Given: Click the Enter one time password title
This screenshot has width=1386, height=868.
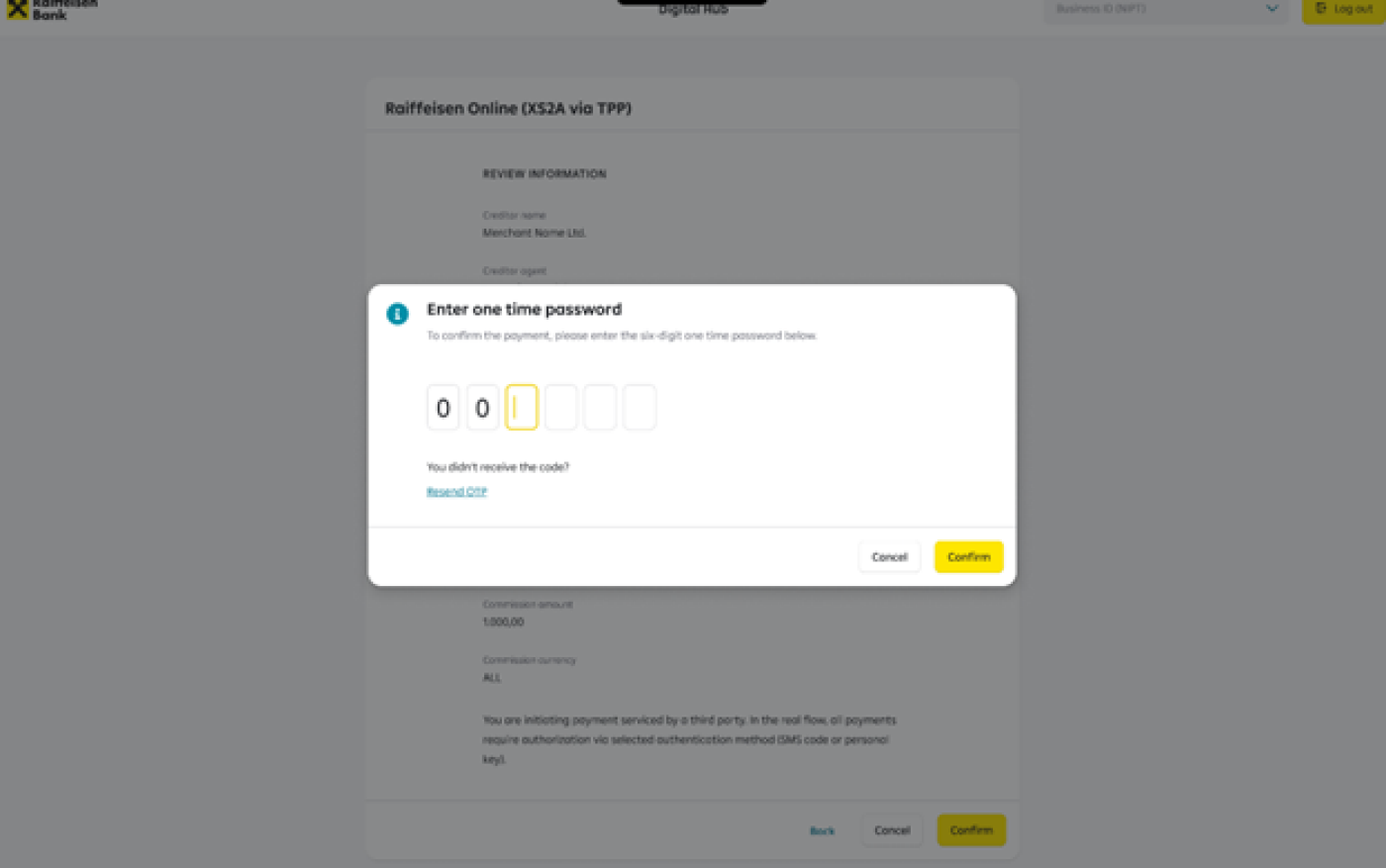Looking at the screenshot, I should pyautogui.click(x=524, y=310).
